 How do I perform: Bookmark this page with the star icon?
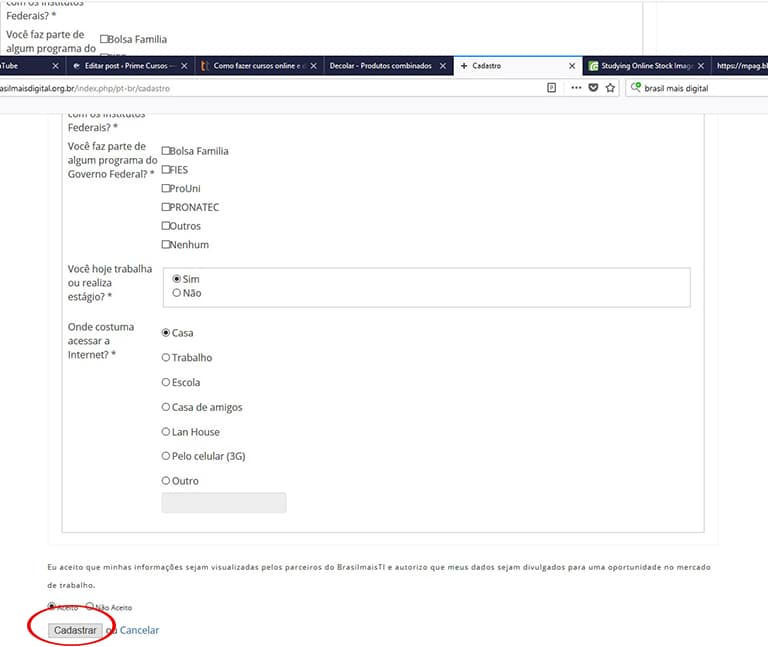coord(610,88)
